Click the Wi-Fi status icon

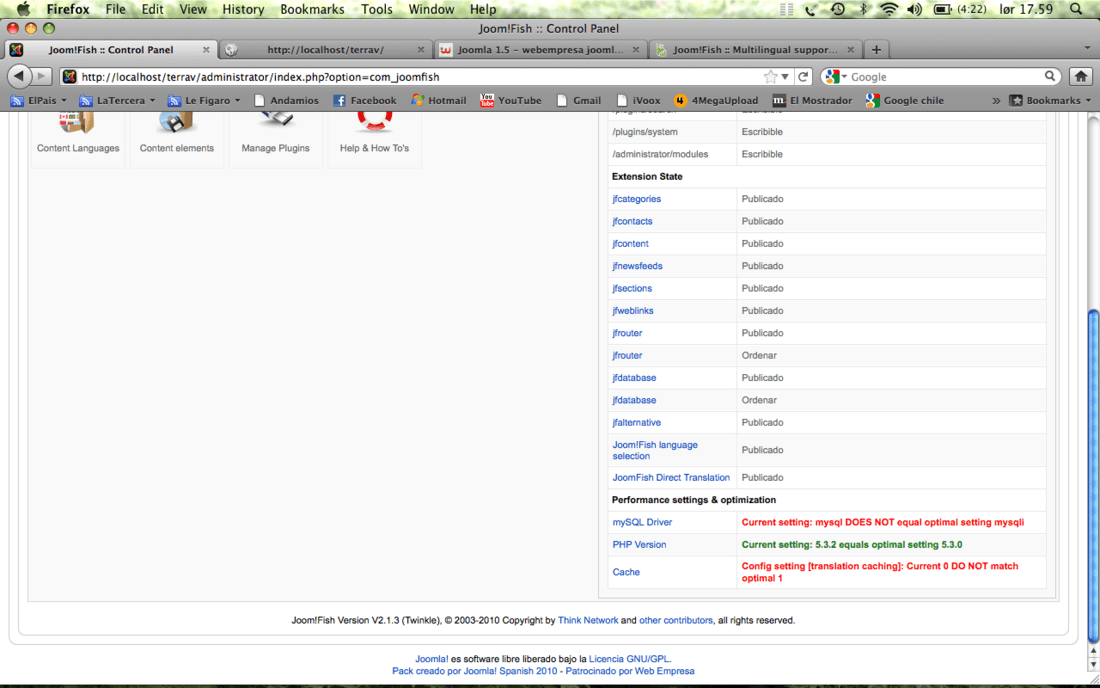[889, 9]
